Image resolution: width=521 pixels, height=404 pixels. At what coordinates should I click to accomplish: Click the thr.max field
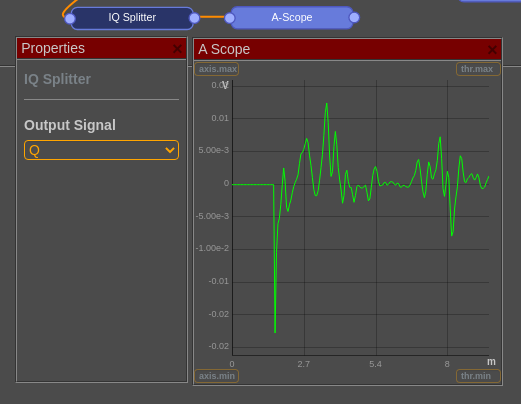[x=478, y=69]
